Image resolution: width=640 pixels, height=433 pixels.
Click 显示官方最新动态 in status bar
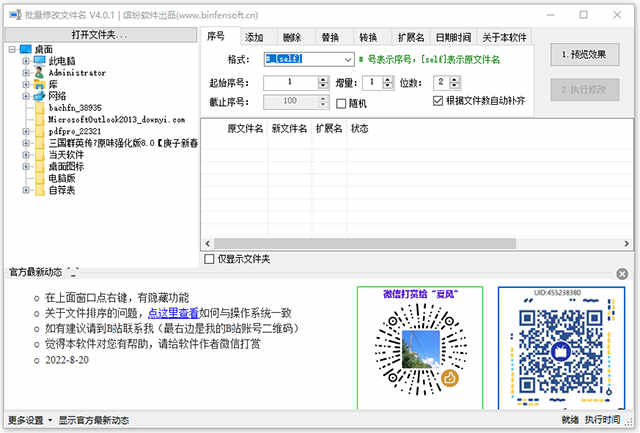94,420
